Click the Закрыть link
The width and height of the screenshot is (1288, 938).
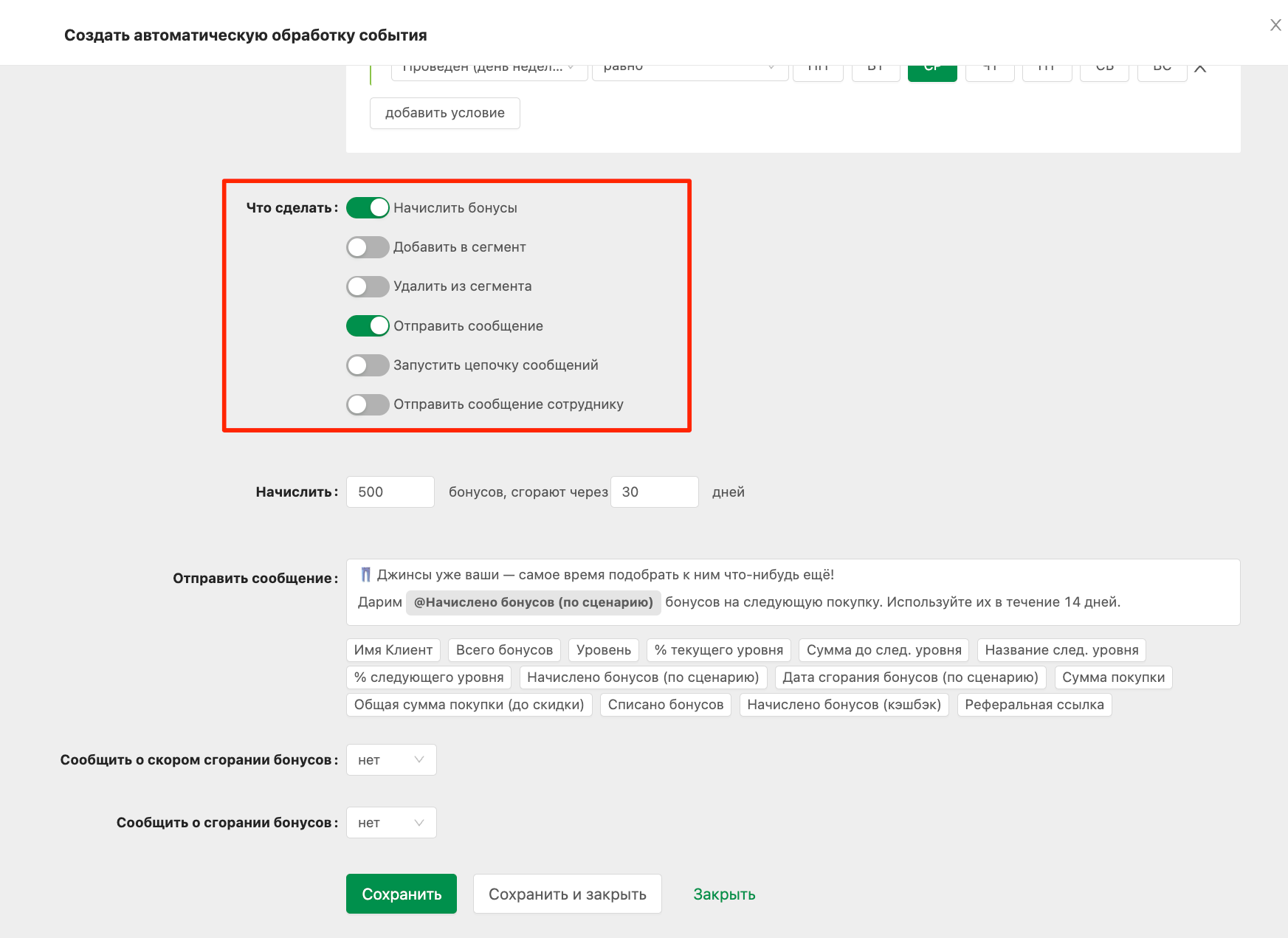pyautogui.click(x=724, y=894)
